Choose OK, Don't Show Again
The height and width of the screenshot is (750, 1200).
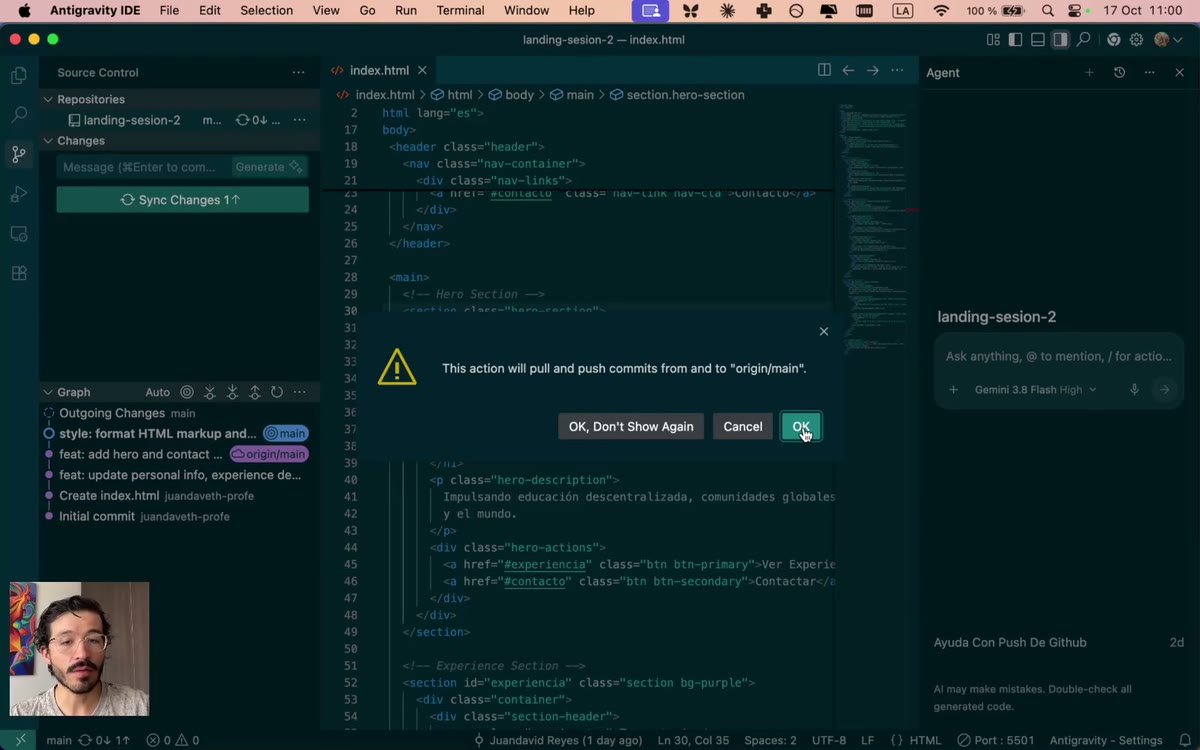click(x=631, y=427)
